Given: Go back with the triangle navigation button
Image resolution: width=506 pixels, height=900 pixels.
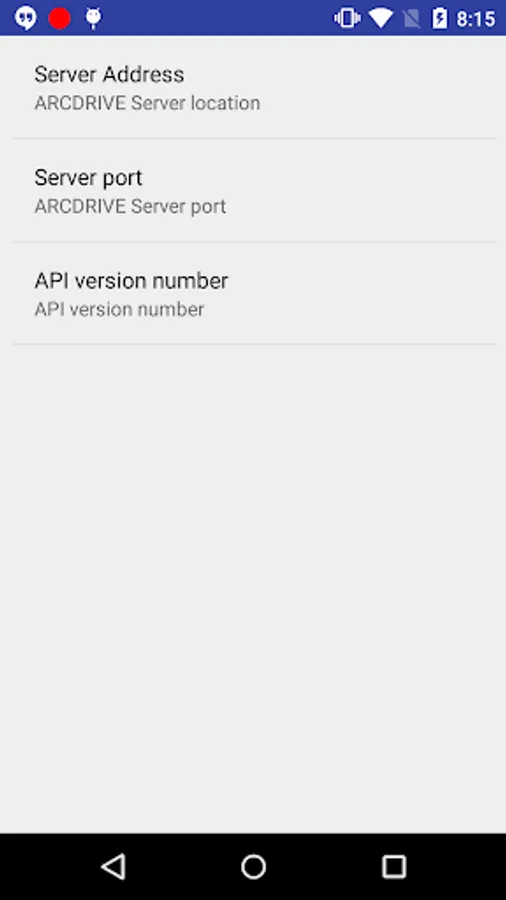Looking at the screenshot, I should (113, 866).
